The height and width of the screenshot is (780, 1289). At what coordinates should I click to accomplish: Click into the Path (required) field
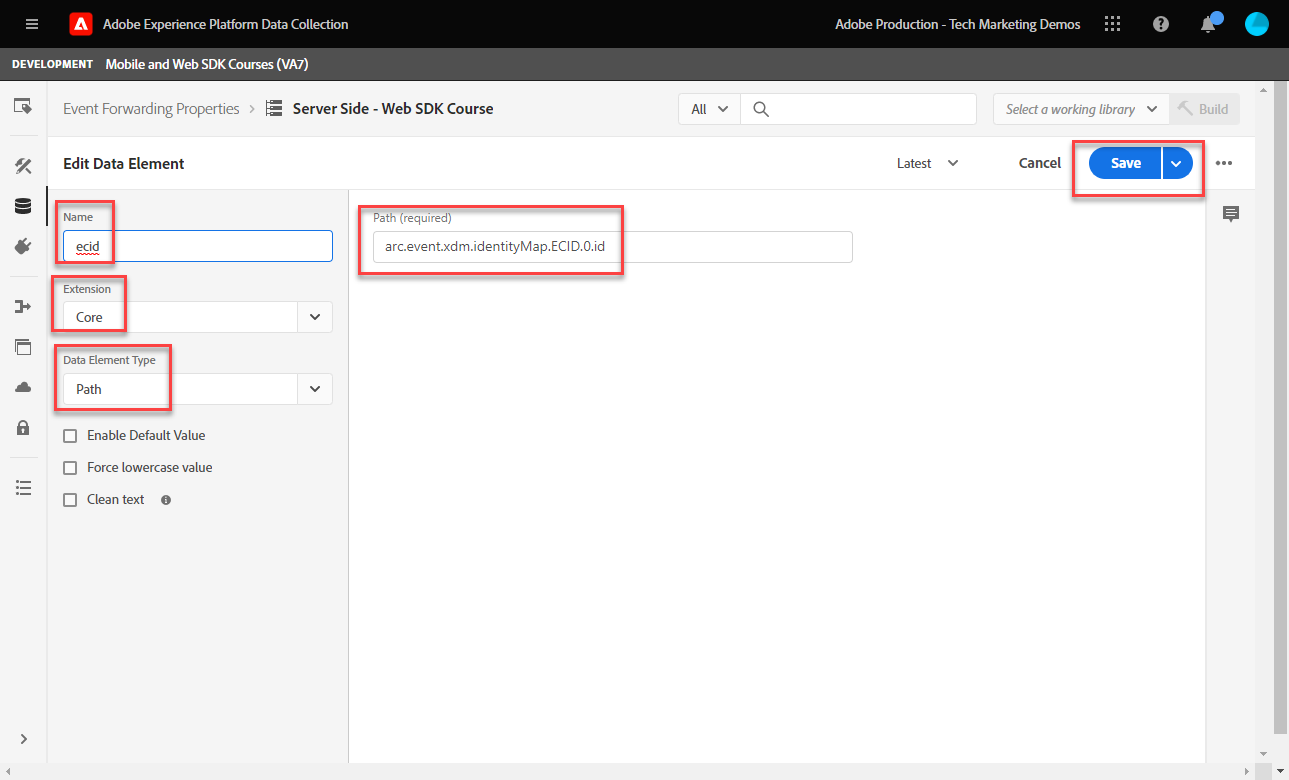tap(613, 247)
